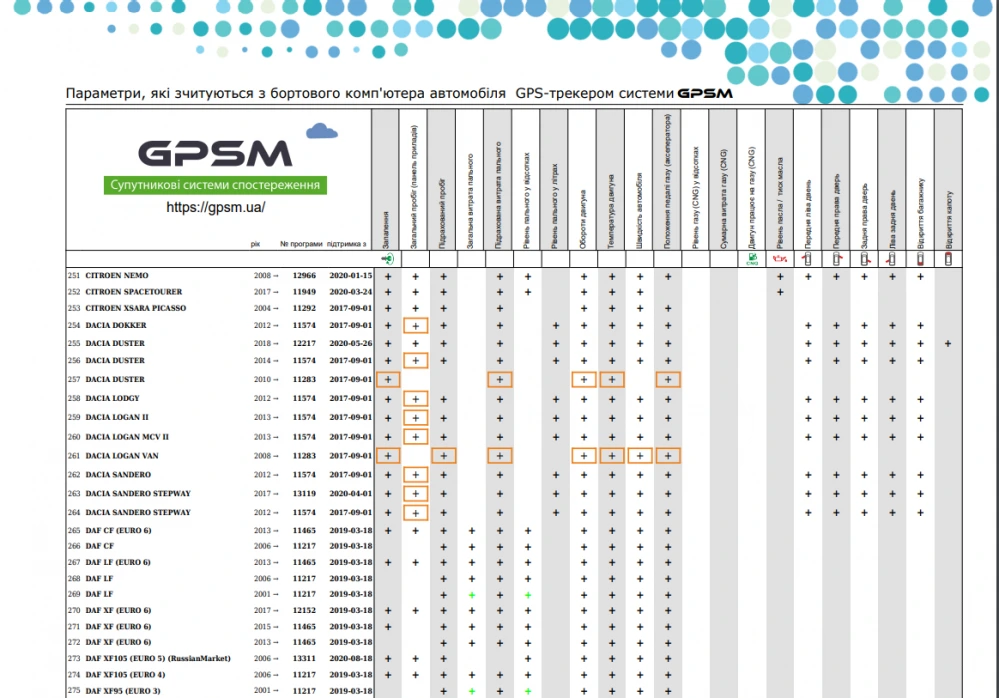The image size is (1000, 698).
Task: Click the blue cloud icon beside GPSM logo
Action: click(x=322, y=131)
